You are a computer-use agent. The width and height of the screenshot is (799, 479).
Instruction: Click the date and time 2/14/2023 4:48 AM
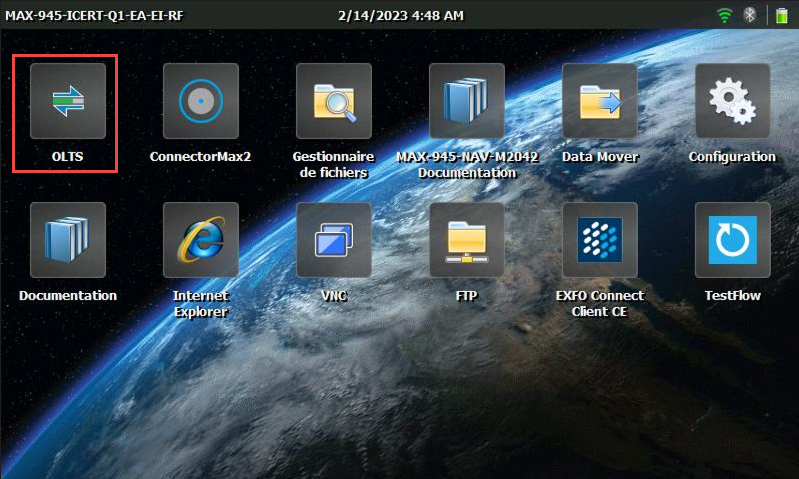click(x=401, y=16)
